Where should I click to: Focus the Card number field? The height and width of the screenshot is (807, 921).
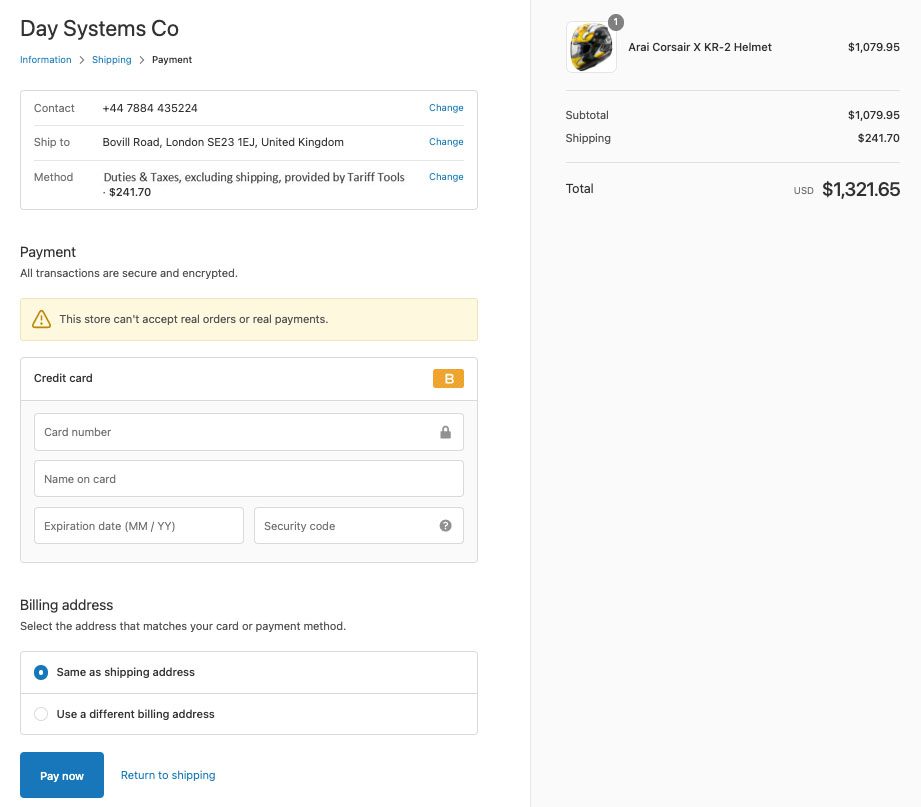[248, 432]
